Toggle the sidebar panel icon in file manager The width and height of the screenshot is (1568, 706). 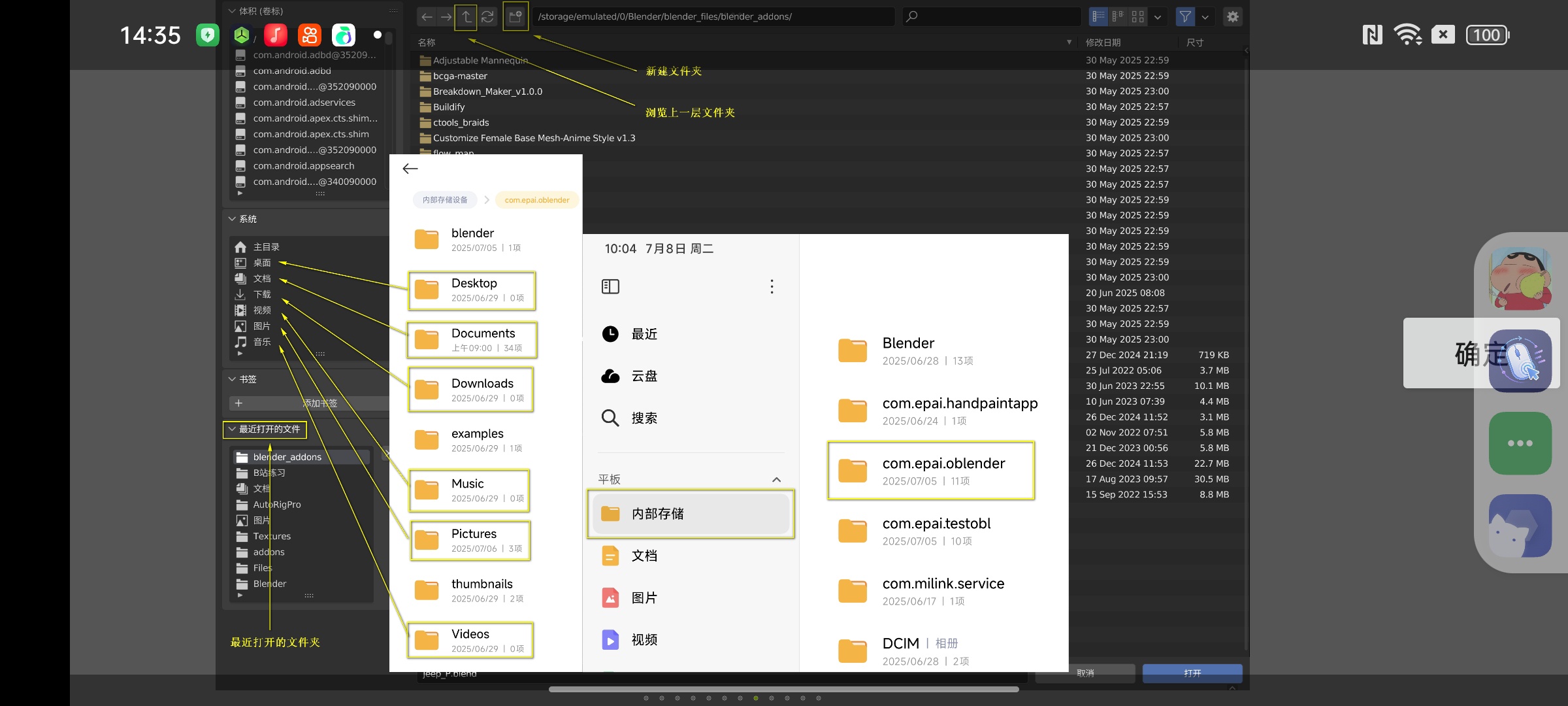(x=610, y=286)
